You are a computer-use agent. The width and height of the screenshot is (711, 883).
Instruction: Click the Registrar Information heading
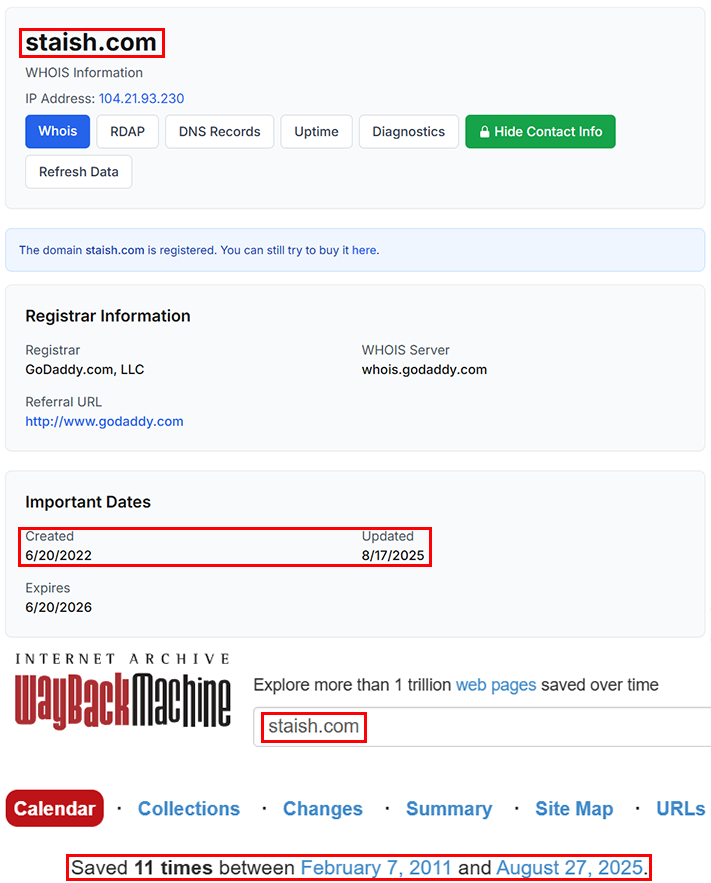coord(108,316)
